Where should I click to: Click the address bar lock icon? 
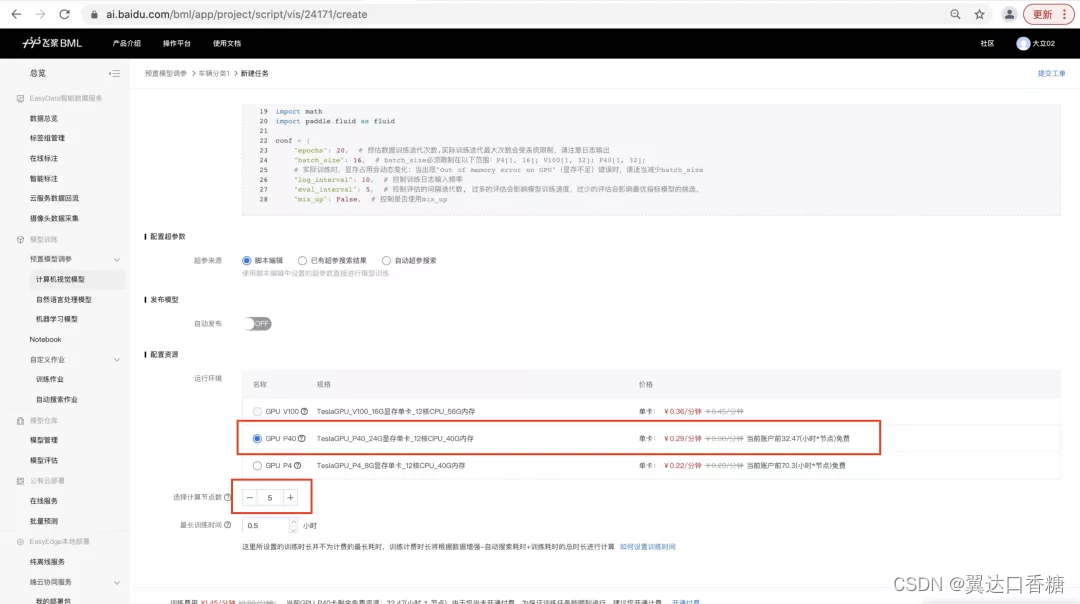(x=94, y=14)
